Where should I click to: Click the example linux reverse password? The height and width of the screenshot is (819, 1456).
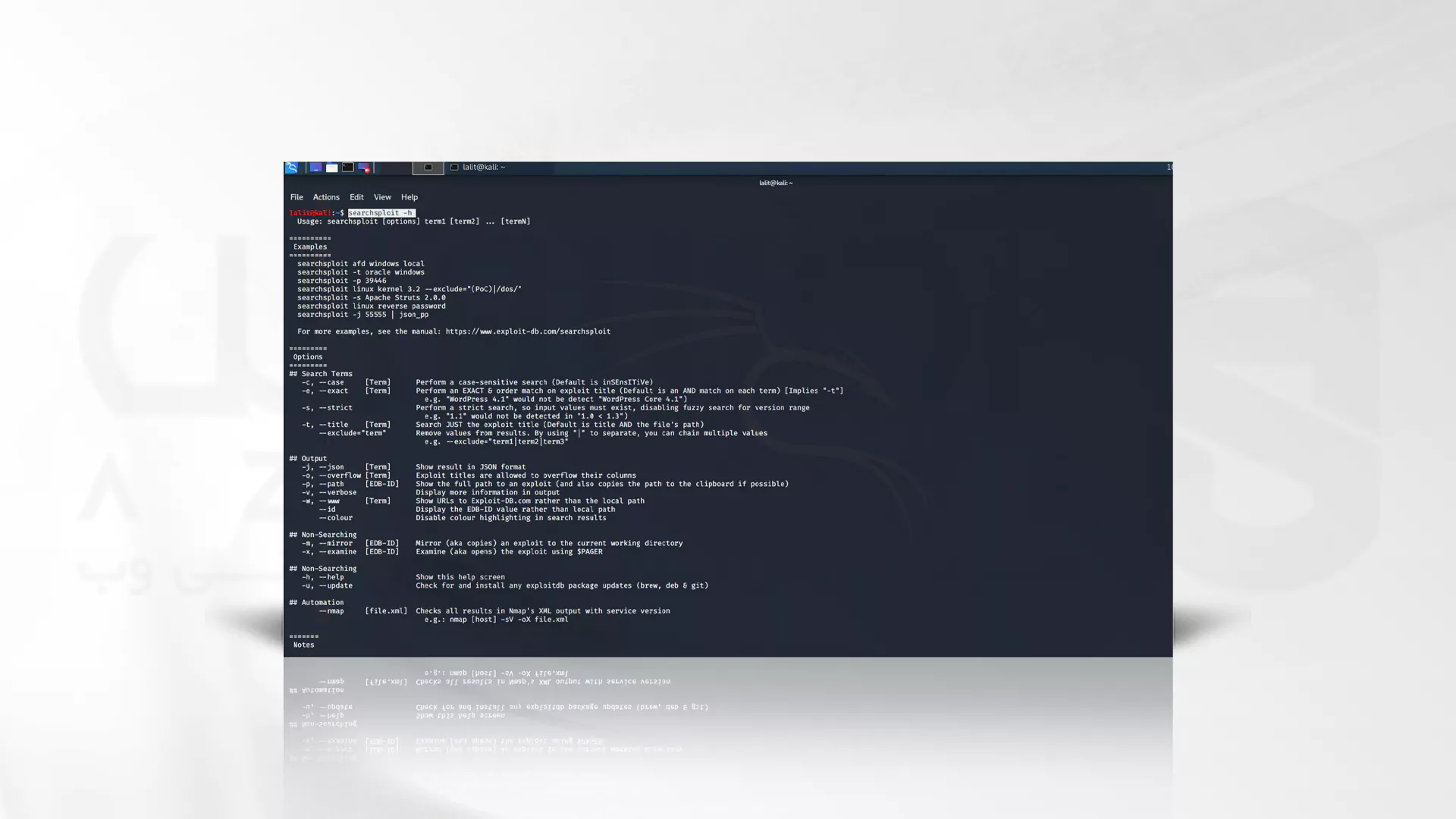[371, 306]
